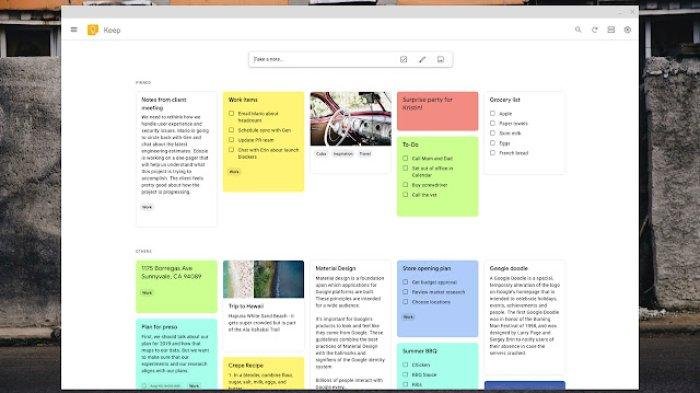Image resolution: width=700 pixels, height=393 pixels.
Task: Open the 'Plan for preso' note title
Action: coord(159,327)
